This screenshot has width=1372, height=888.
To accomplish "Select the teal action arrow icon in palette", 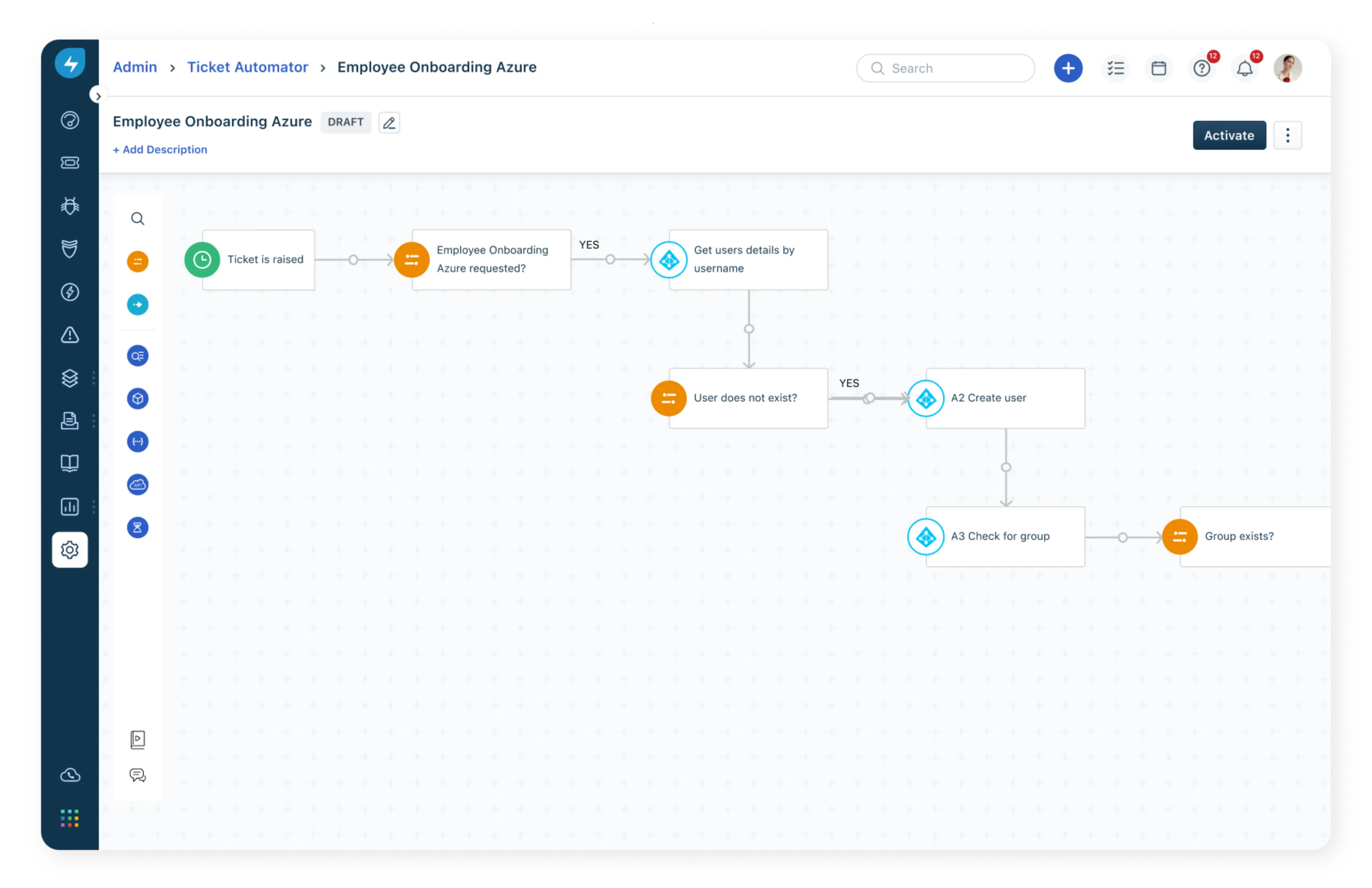I will [137, 304].
